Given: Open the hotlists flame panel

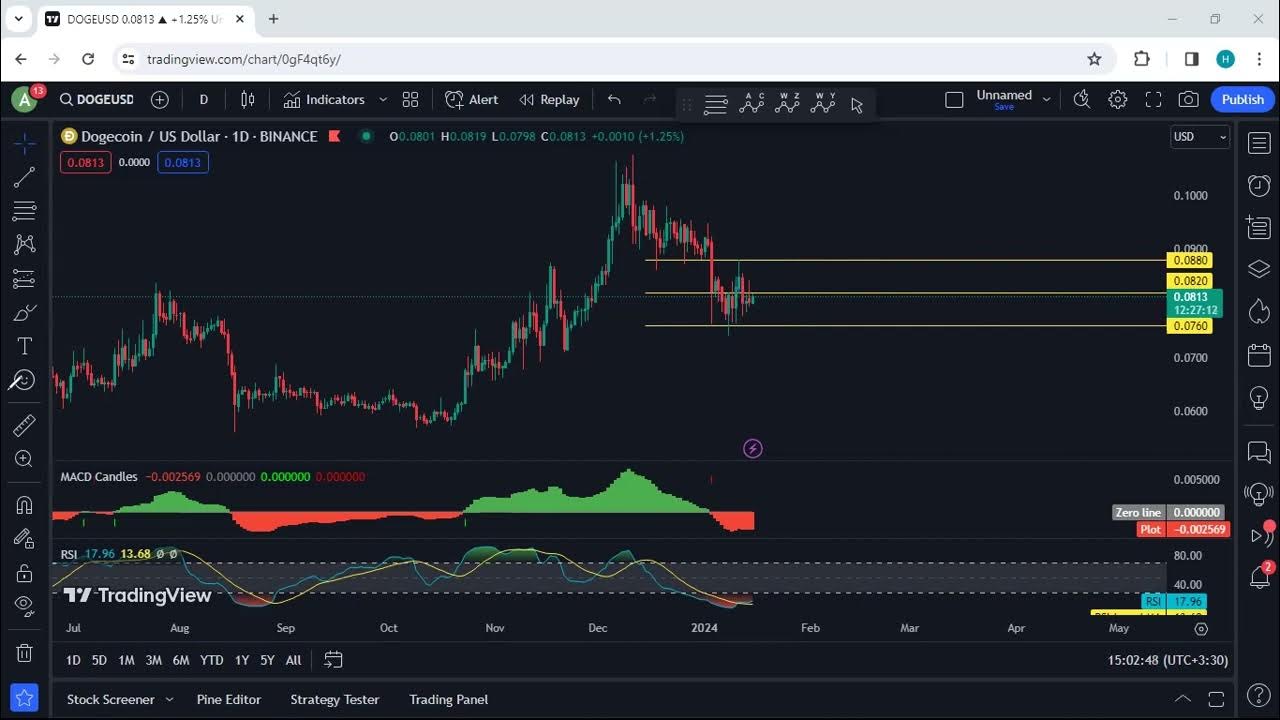Looking at the screenshot, I should (1259, 311).
